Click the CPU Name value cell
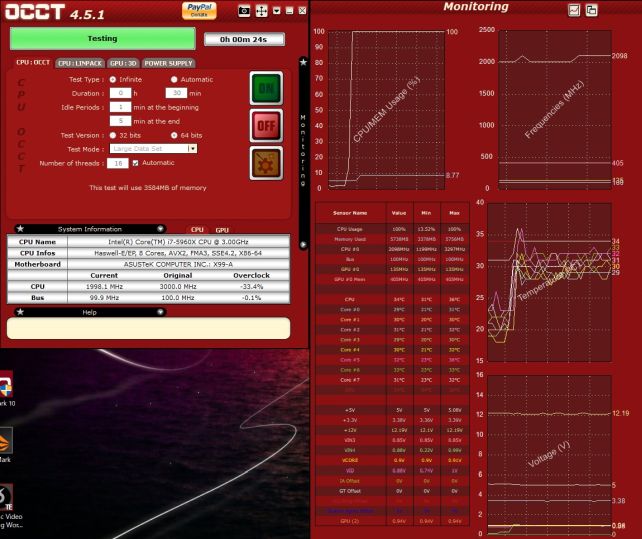 pyautogui.click(x=178, y=242)
